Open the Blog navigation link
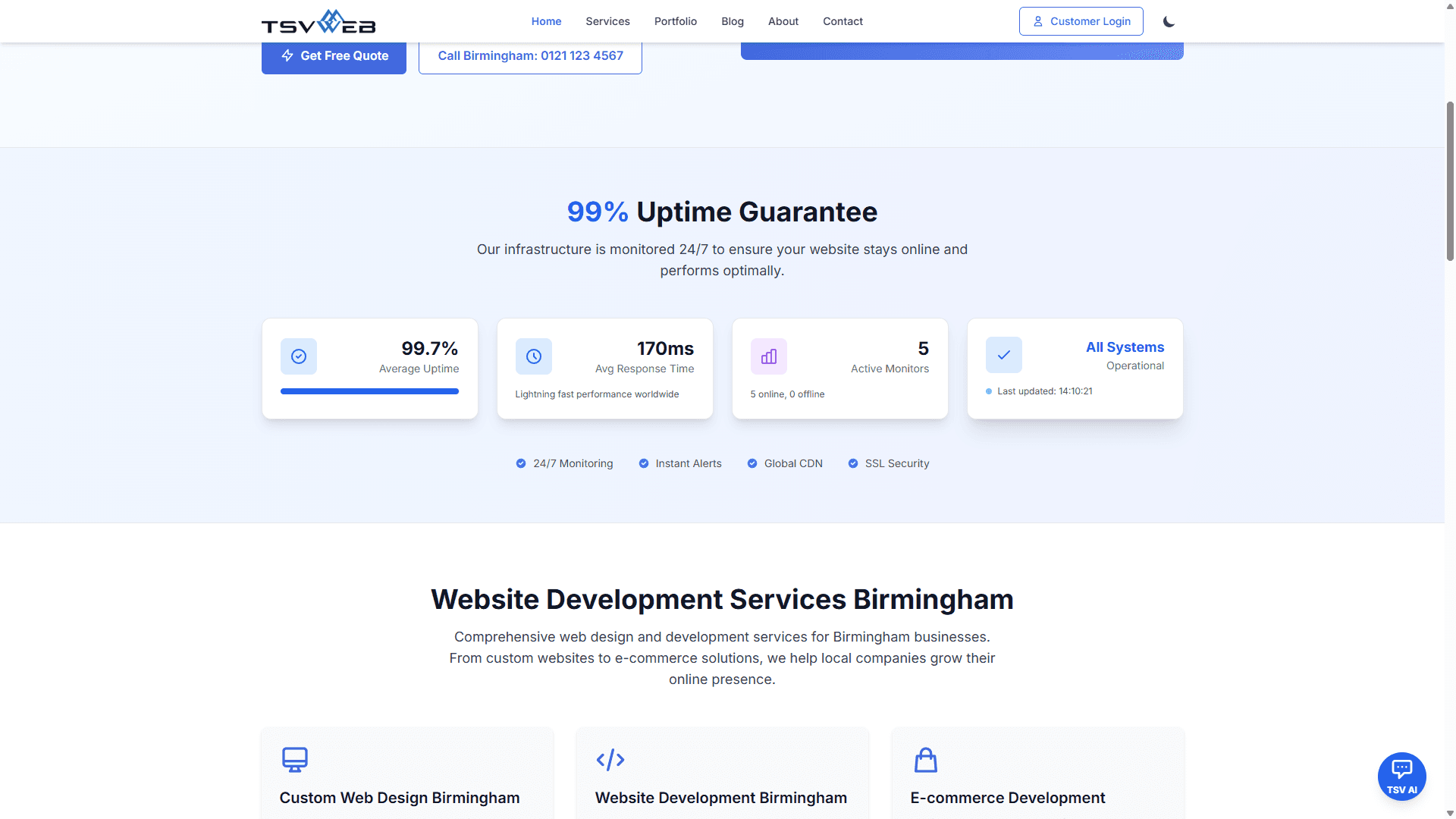 [x=732, y=21]
